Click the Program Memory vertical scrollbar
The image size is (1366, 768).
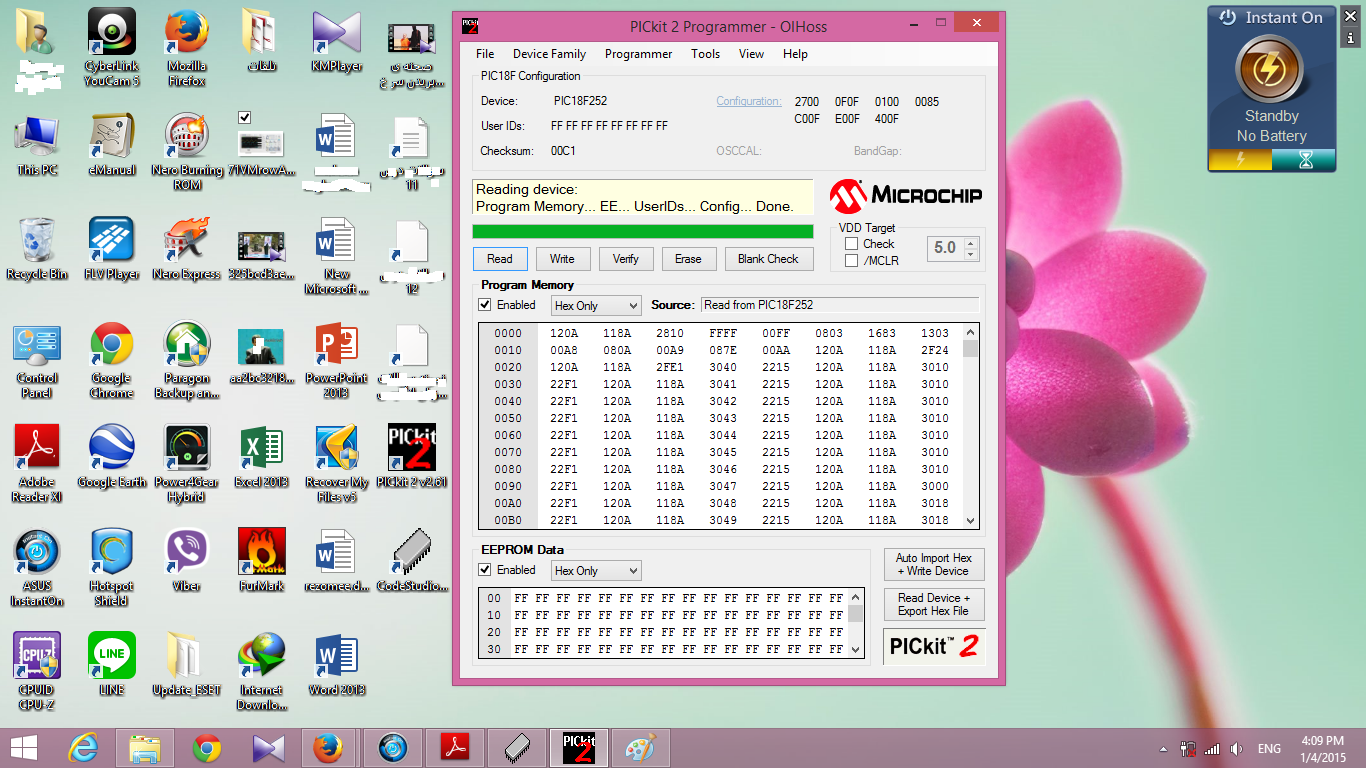(x=970, y=430)
